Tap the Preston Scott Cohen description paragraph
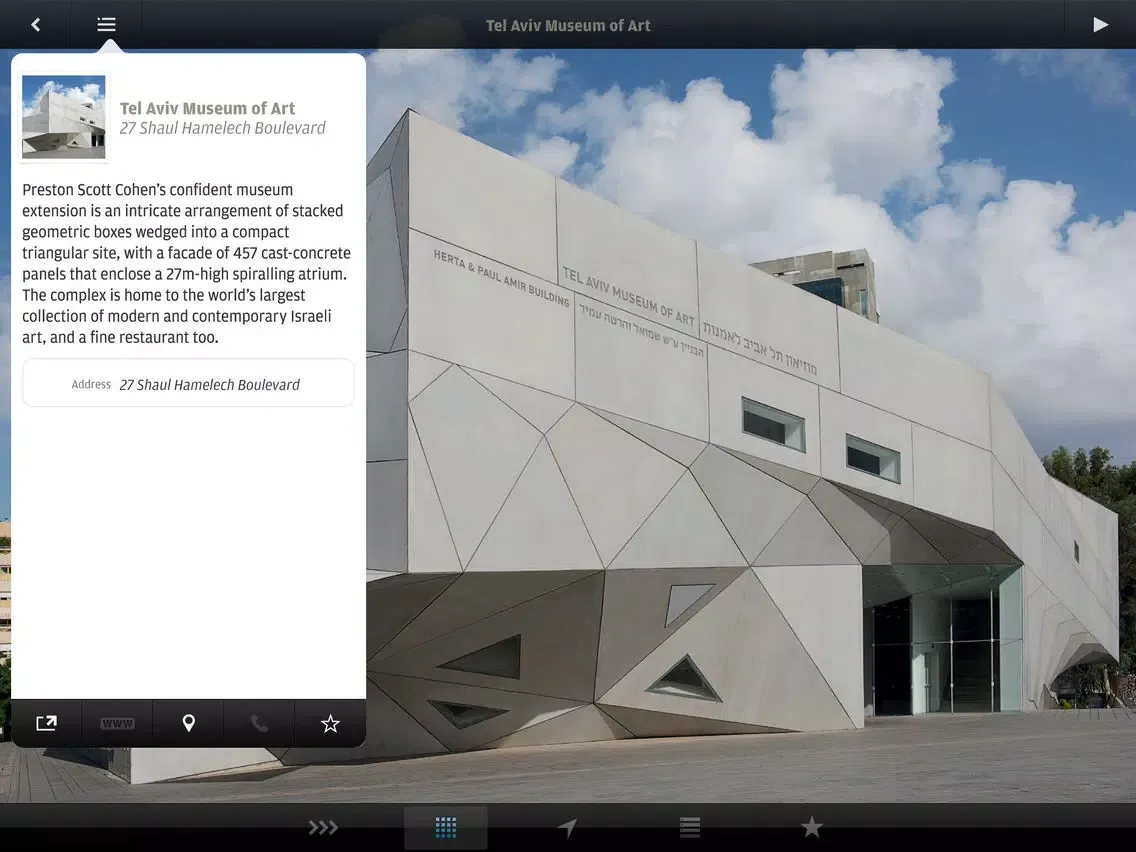The height and width of the screenshot is (852, 1136). click(186, 263)
